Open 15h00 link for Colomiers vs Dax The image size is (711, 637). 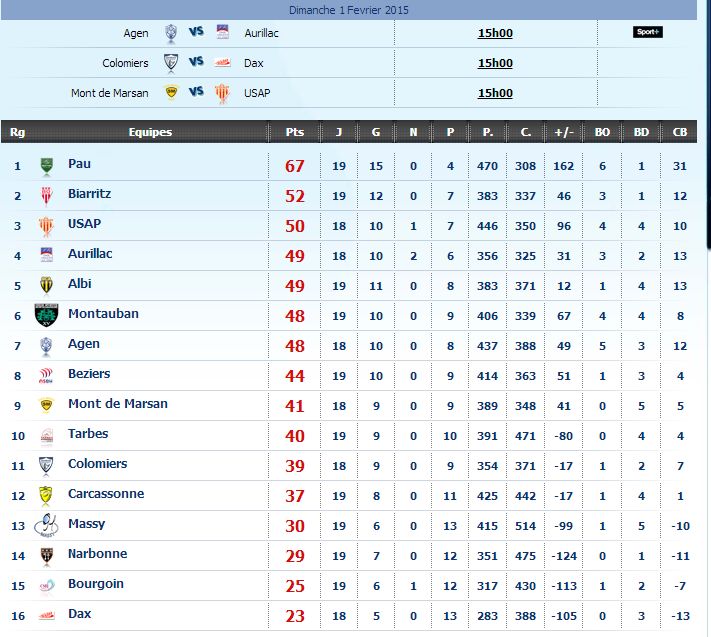495,63
